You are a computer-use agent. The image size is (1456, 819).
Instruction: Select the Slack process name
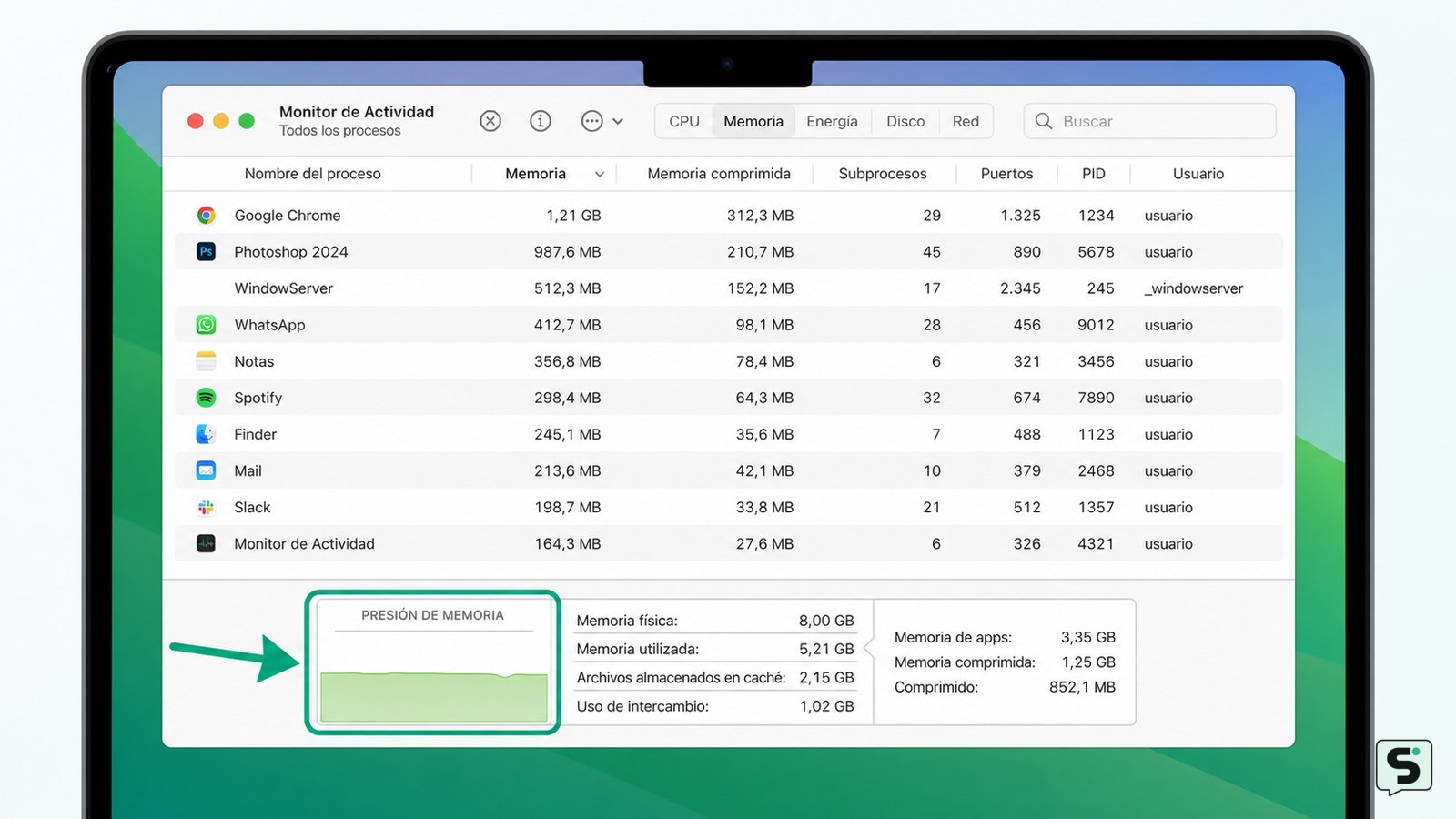click(x=252, y=507)
